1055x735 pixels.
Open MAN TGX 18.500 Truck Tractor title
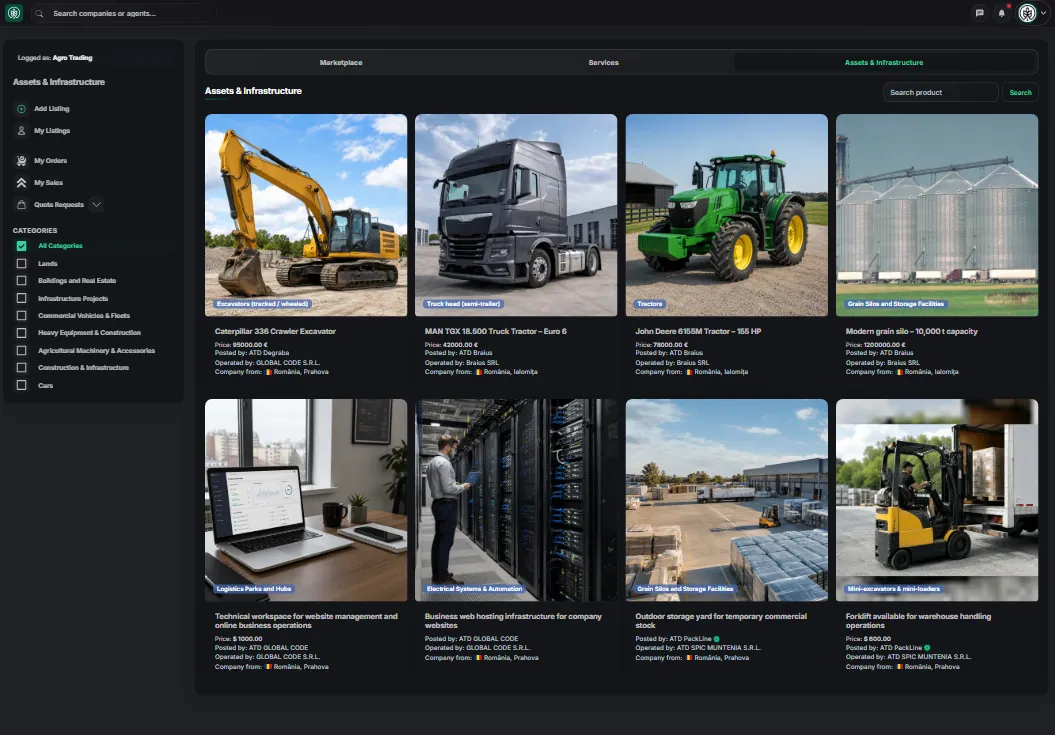coord(496,331)
